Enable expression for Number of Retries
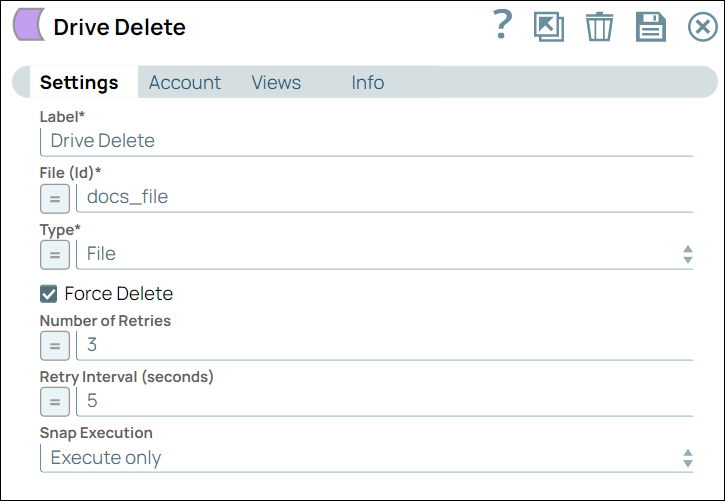The width and height of the screenshot is (725, 501). (54, 346)
